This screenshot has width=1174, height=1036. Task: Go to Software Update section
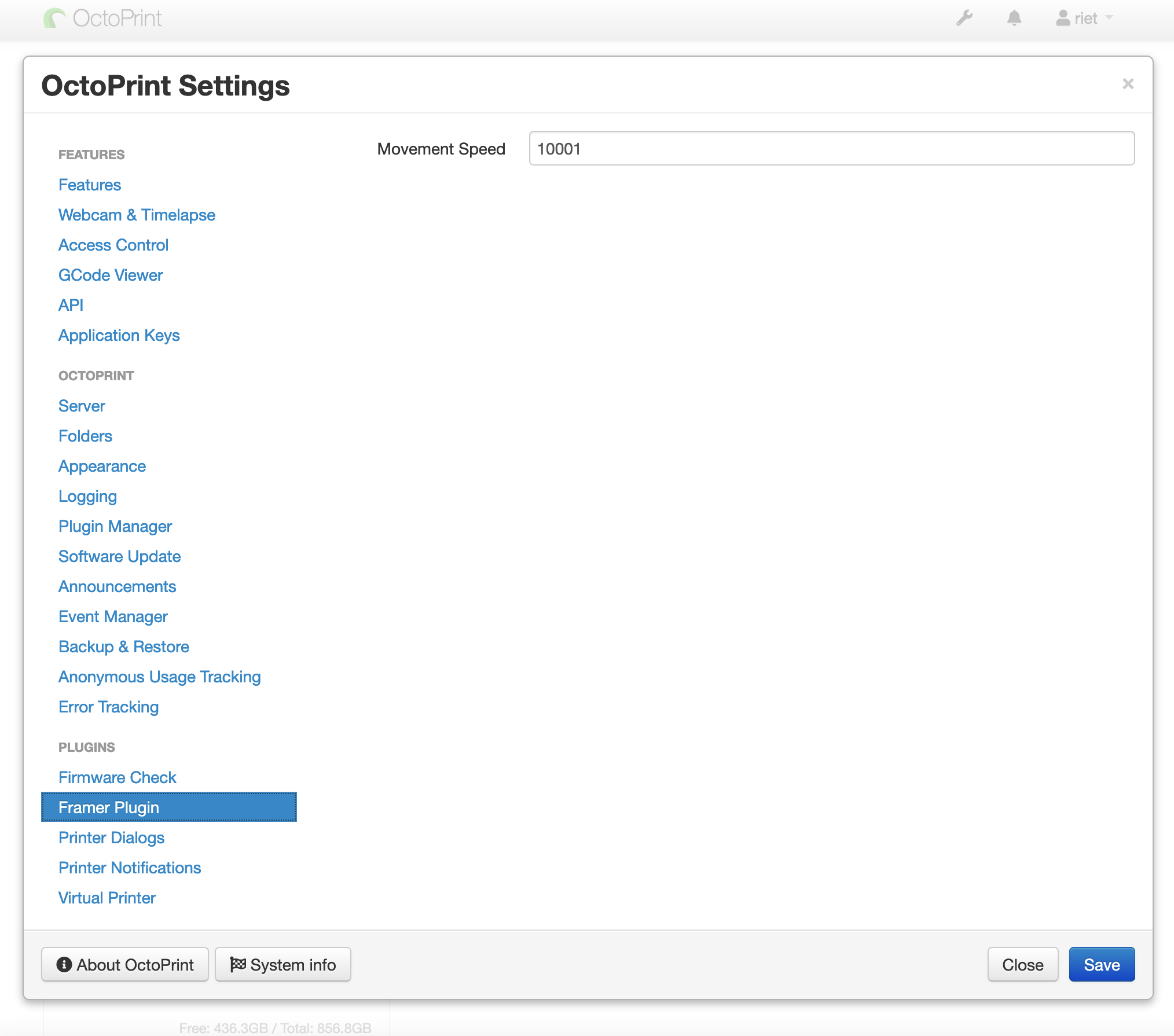coord(119,556)
